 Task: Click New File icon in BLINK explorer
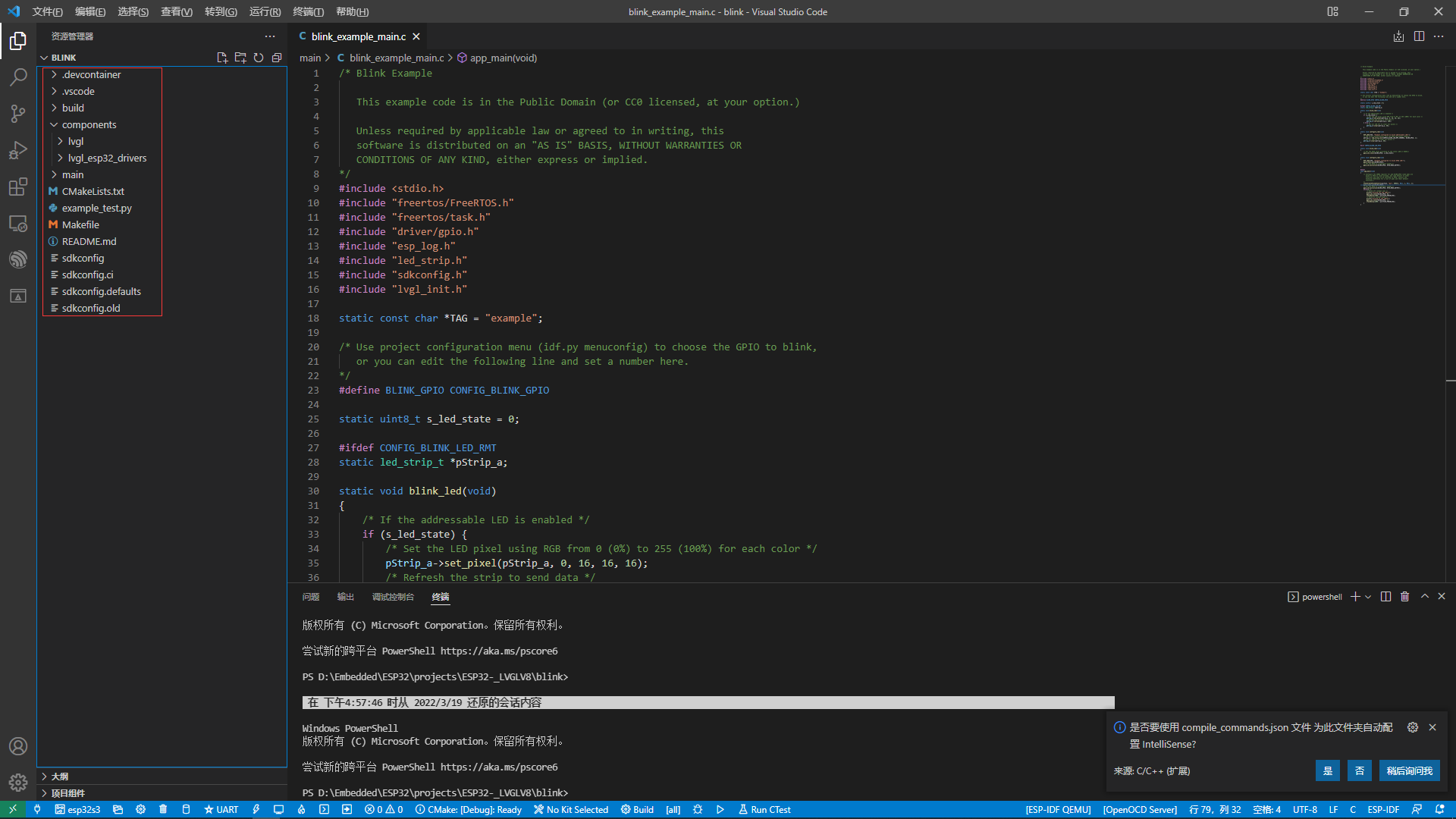click(x=222, y=58)
